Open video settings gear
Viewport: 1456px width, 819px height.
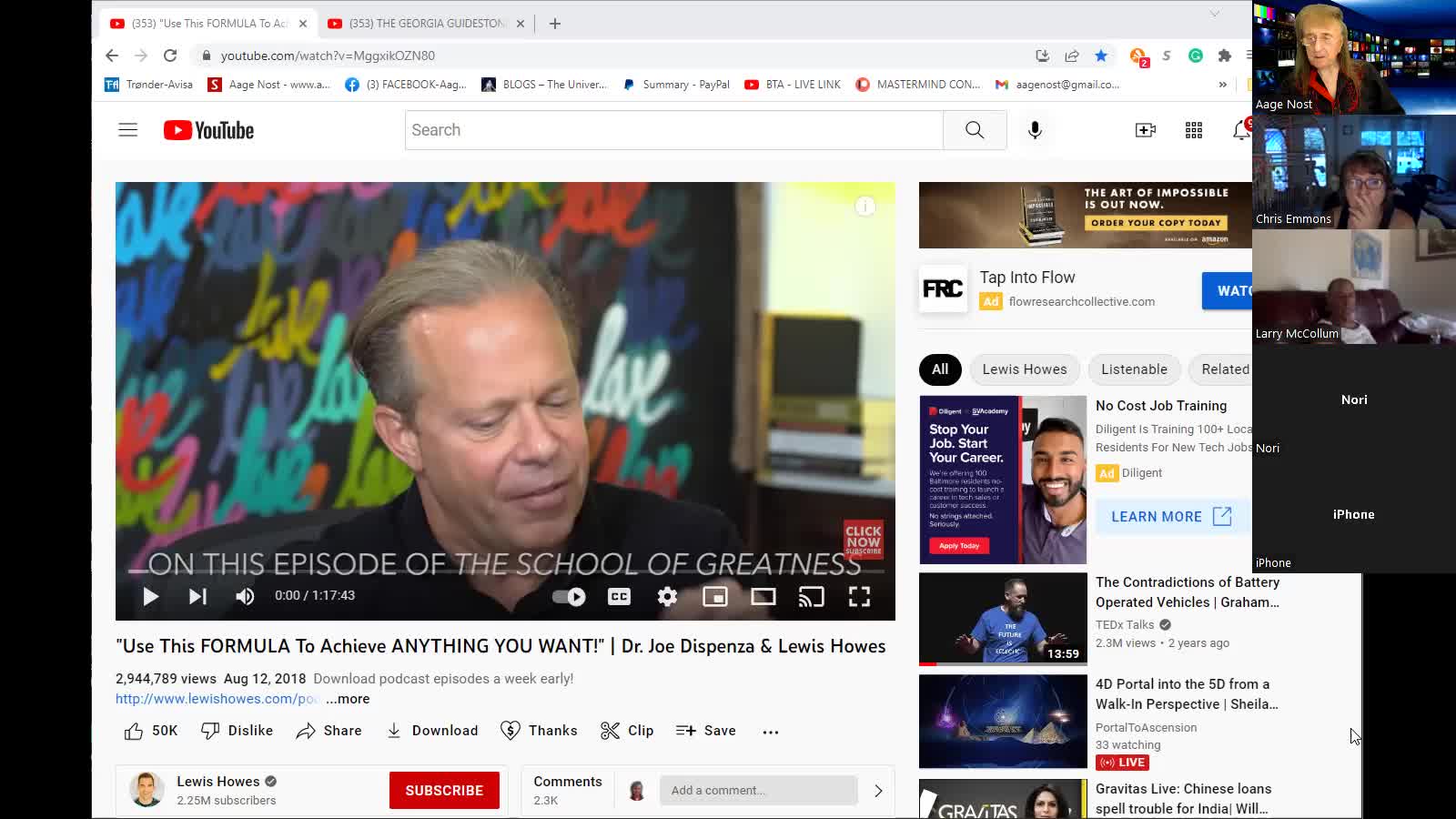tap(667, 597)
